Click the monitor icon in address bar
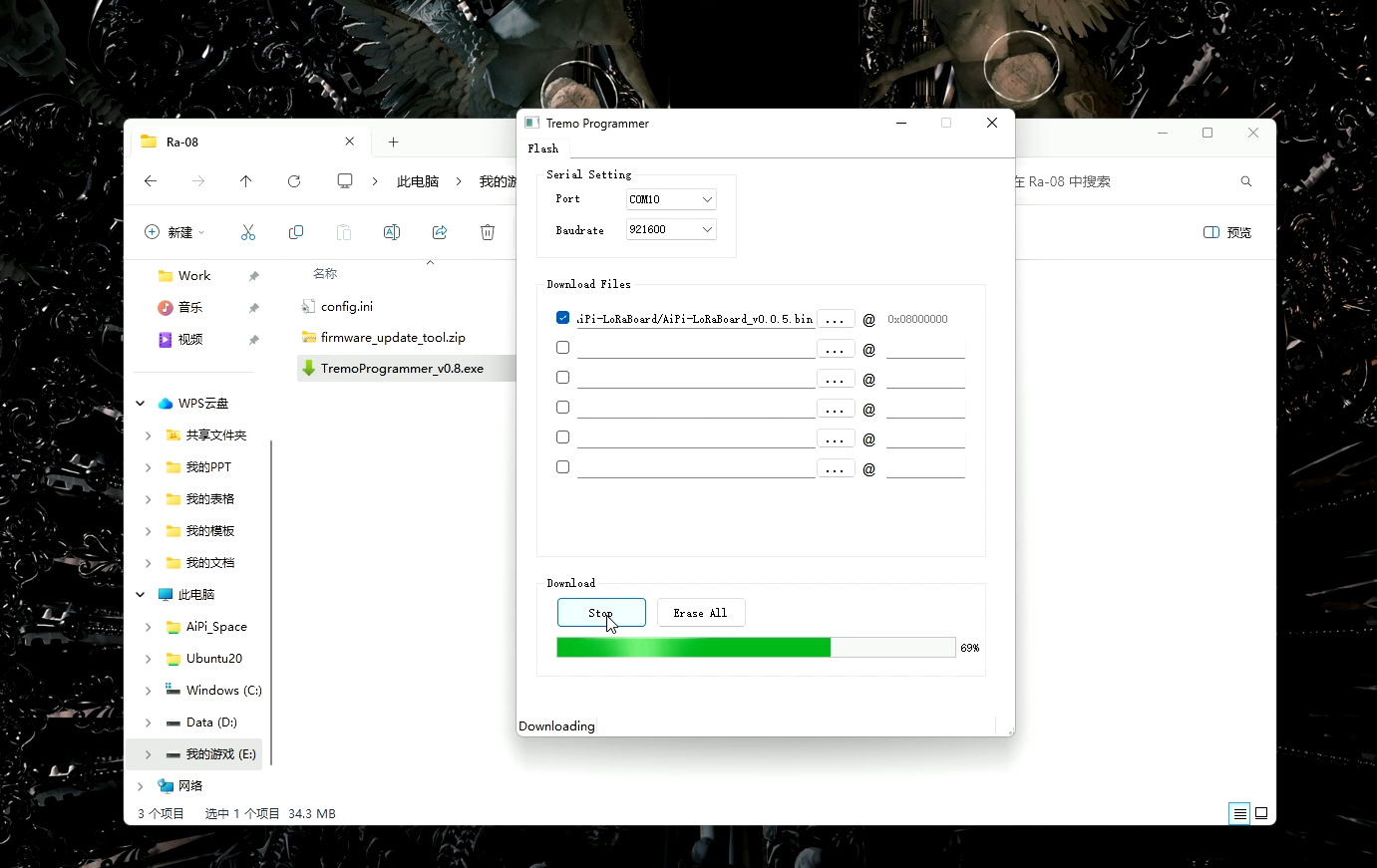 pyautogui.click(x=345, y=181)
